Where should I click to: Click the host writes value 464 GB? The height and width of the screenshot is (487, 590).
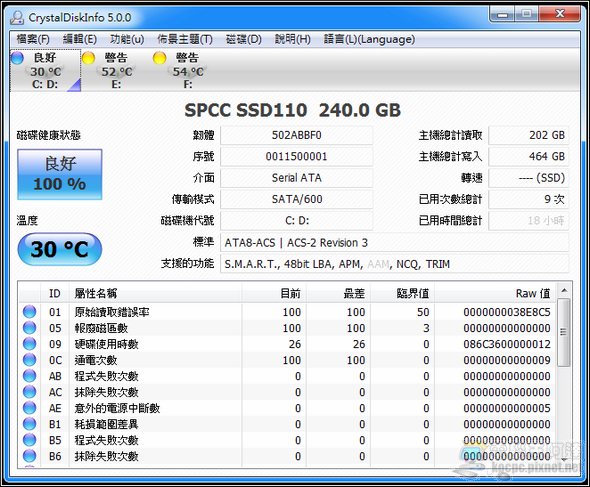click(x=529, y=157)
